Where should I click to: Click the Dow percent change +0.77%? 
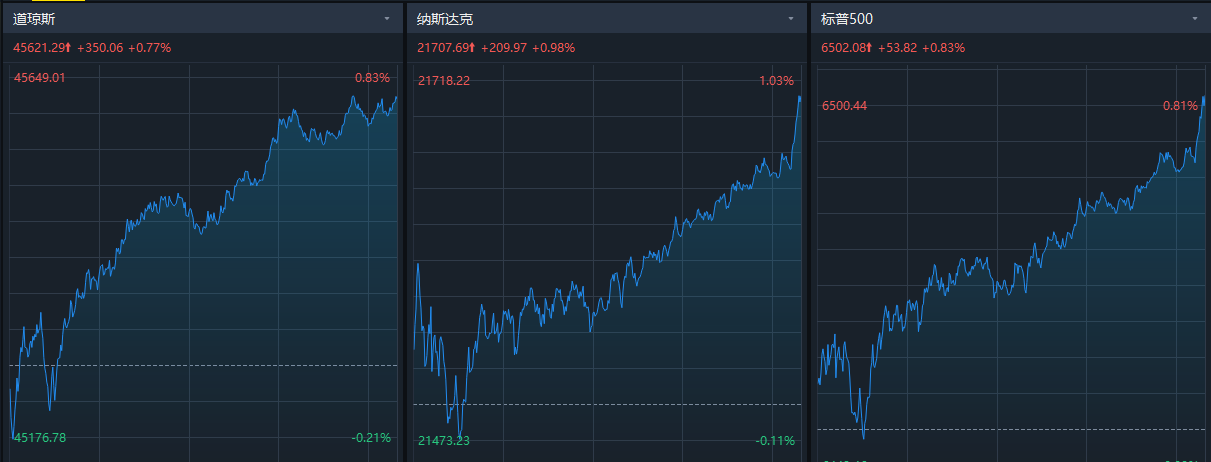(x=150, y=47)
